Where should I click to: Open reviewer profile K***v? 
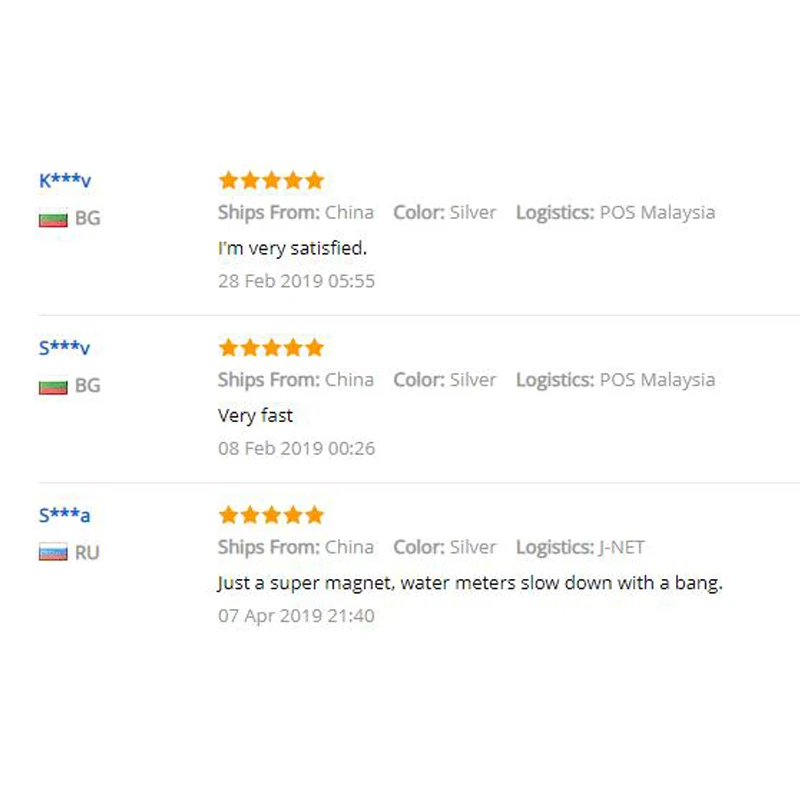65,180
